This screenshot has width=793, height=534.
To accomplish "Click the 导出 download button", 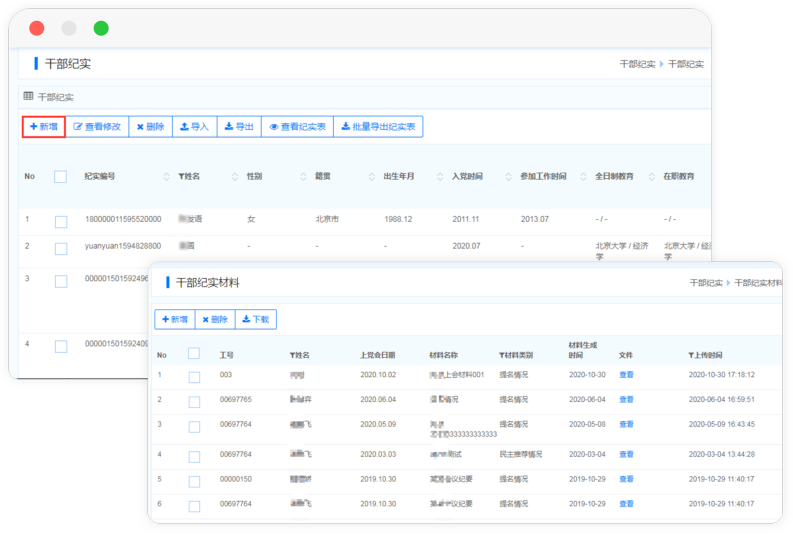I will pos(239,127).
